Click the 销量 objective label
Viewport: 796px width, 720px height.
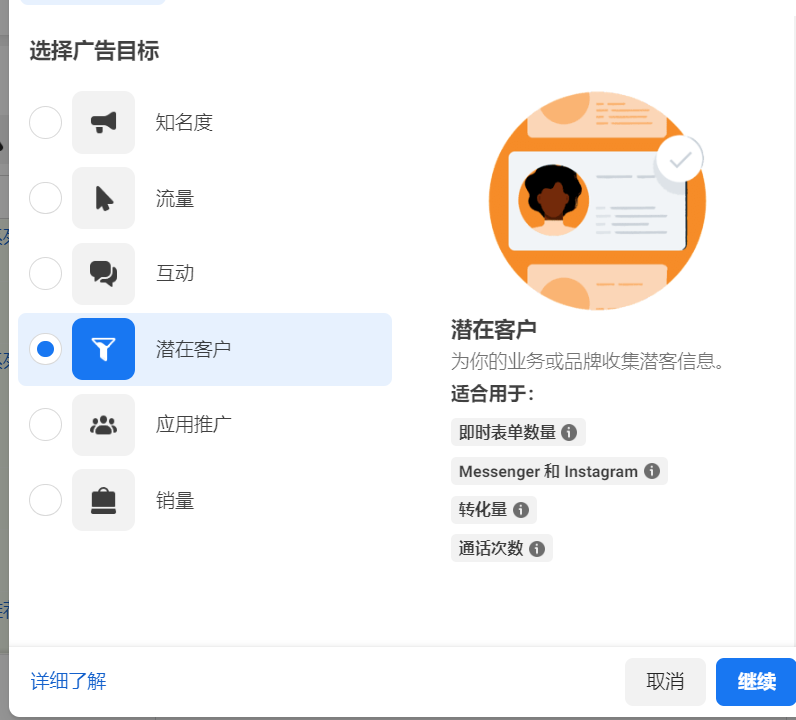tap(175, 501)
